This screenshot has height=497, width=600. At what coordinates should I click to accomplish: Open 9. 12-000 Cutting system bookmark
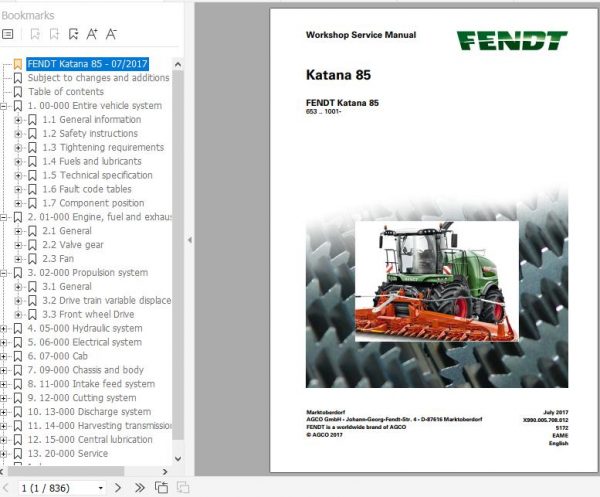tap(82, 398)
